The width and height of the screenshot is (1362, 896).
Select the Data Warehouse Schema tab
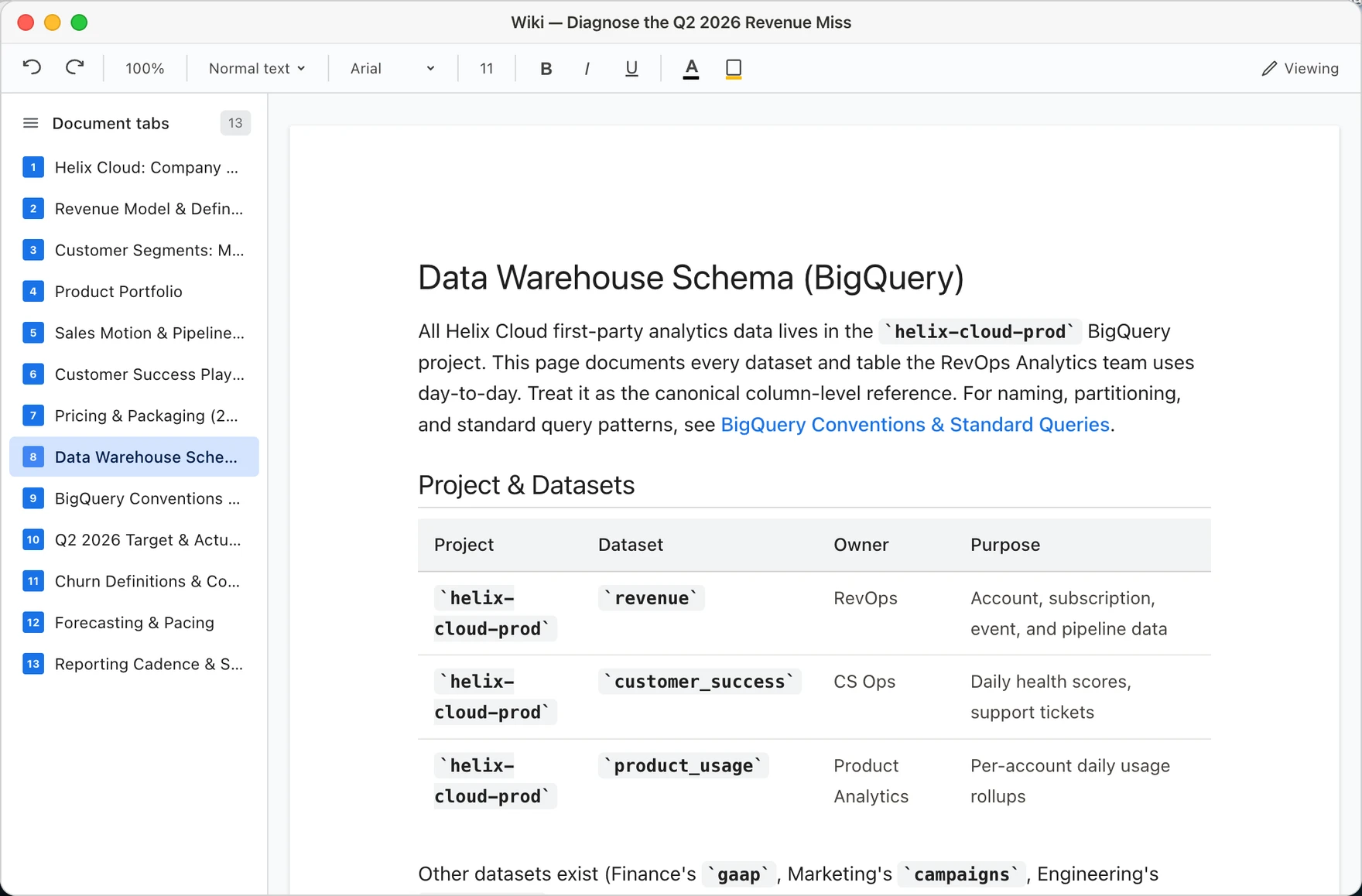pyautogui.click(x=134, y=457)
